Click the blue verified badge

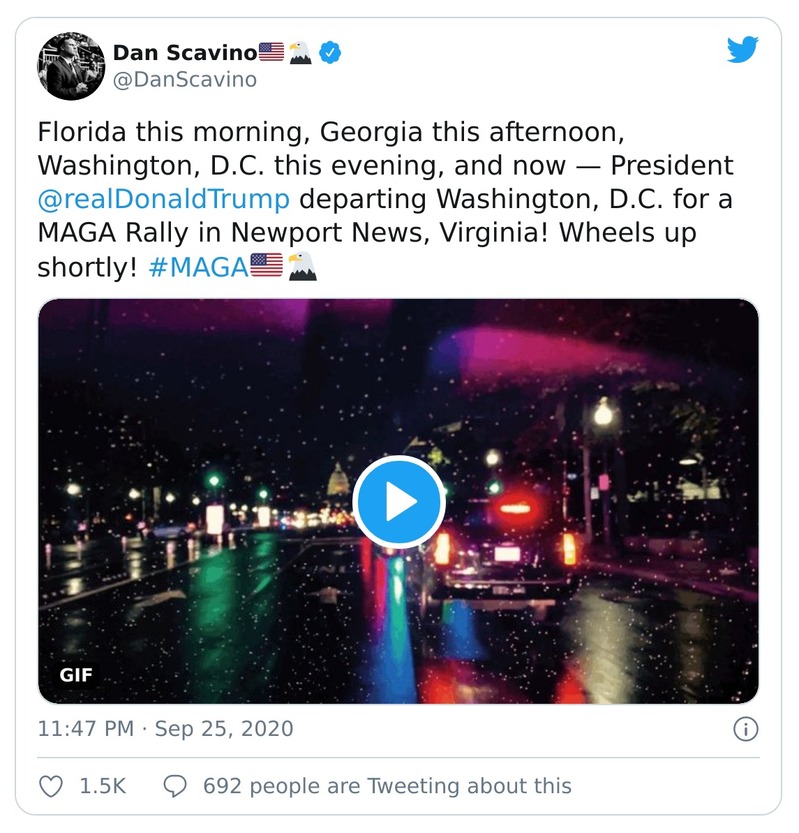[330, 52]
